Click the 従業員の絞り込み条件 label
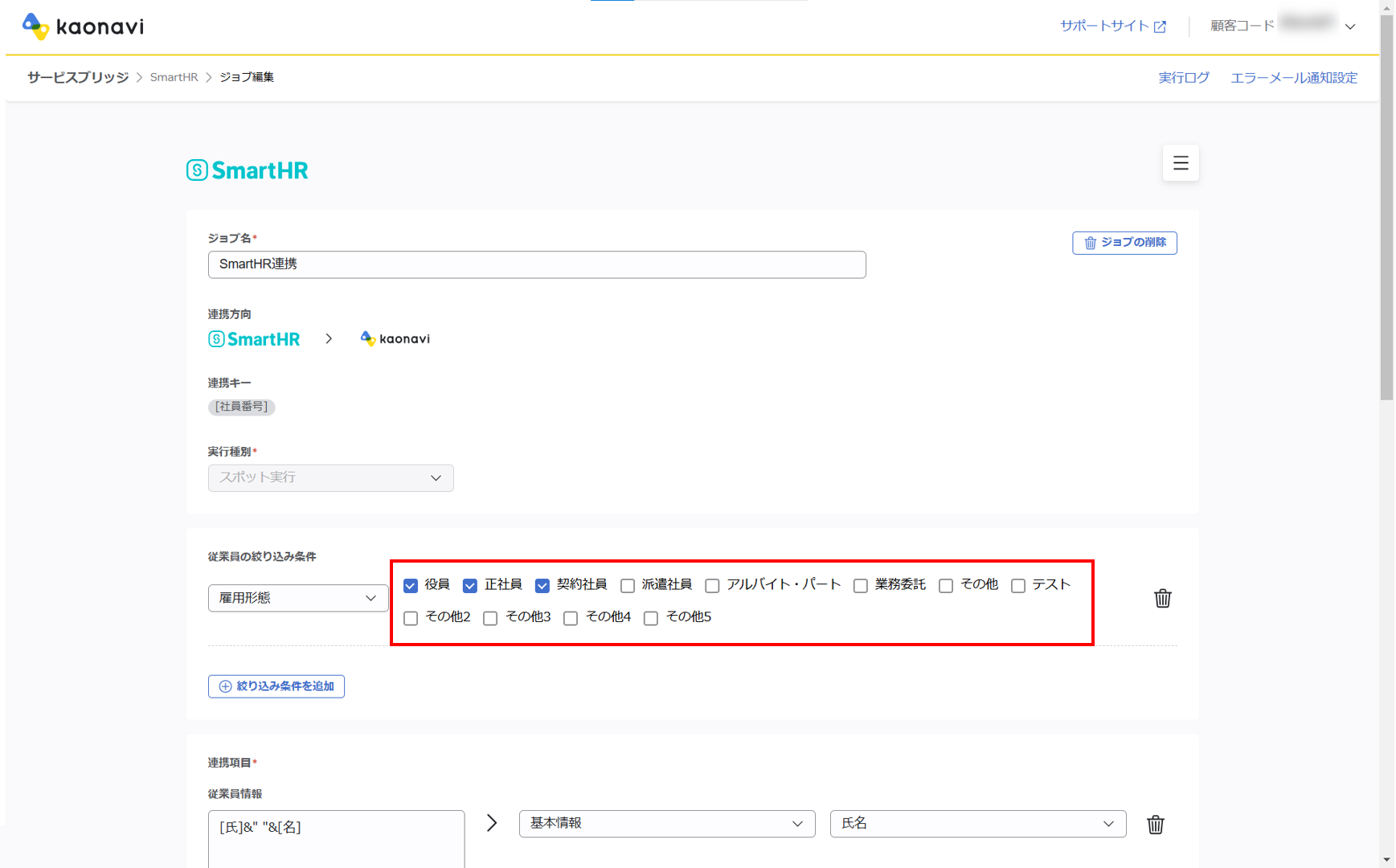 point(262,556)
